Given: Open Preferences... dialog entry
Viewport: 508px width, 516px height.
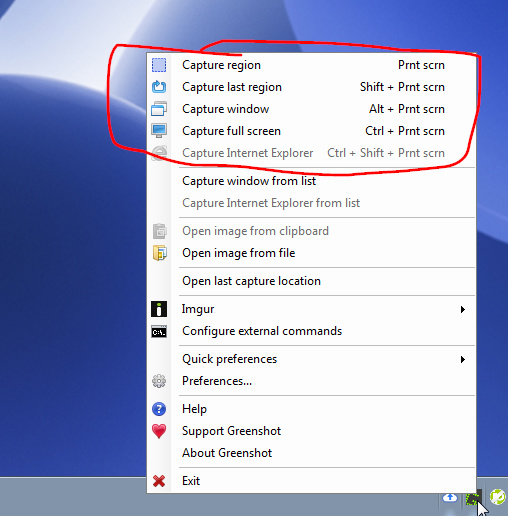Looking at the screenshot, I should [311, 381].
